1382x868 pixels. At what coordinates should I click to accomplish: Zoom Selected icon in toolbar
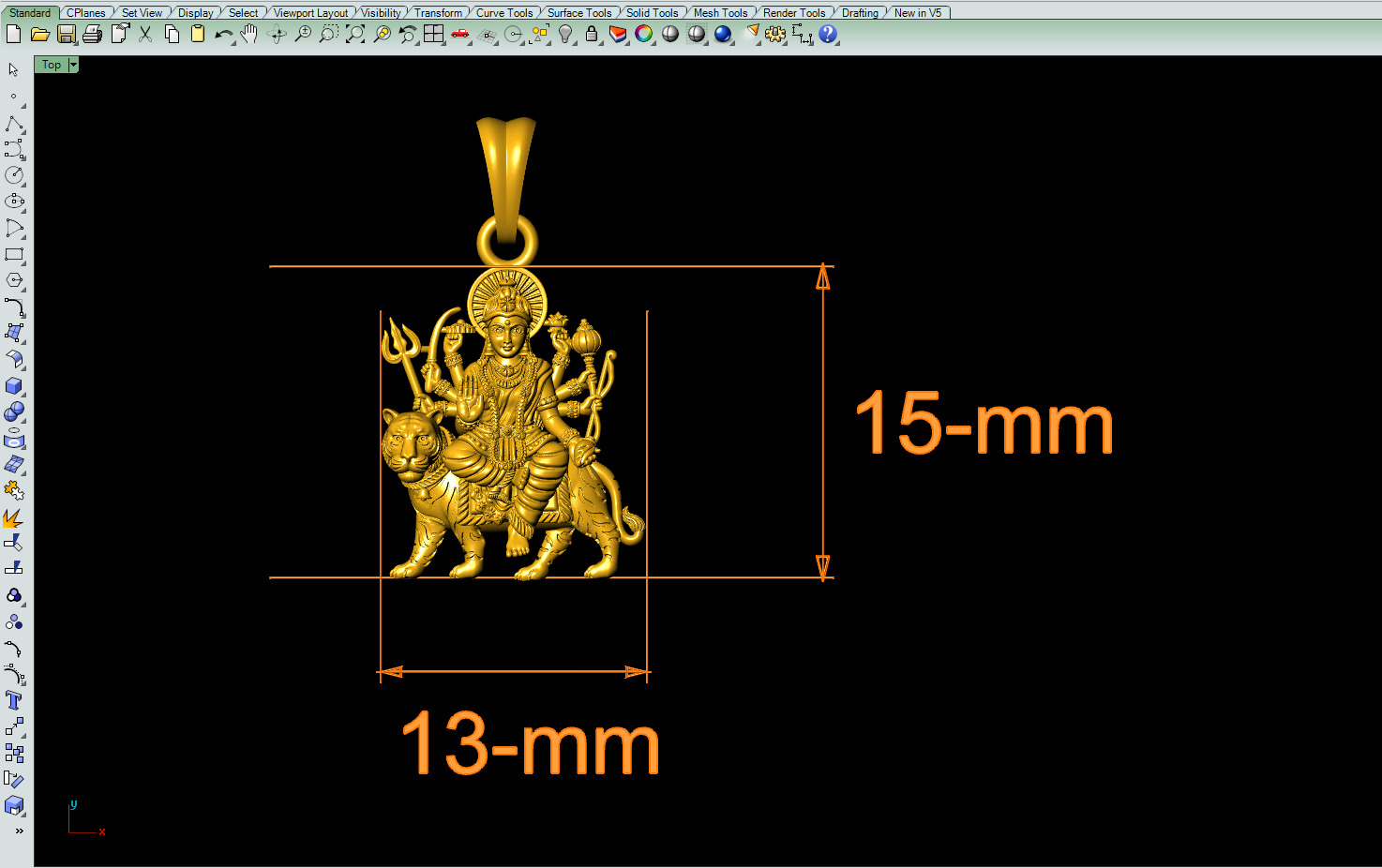tap(382, 34)
